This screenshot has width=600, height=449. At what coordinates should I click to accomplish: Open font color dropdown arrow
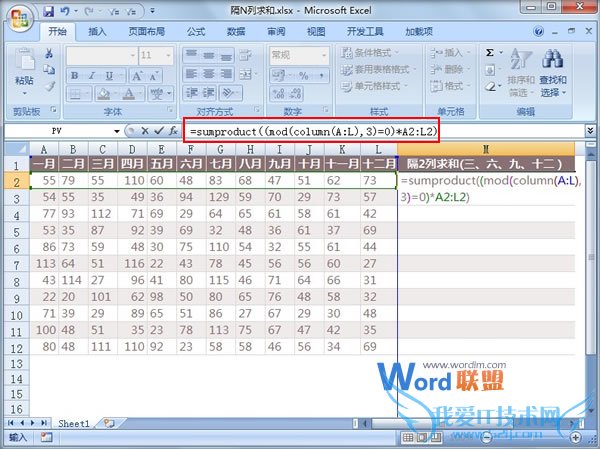coord(140,93)
